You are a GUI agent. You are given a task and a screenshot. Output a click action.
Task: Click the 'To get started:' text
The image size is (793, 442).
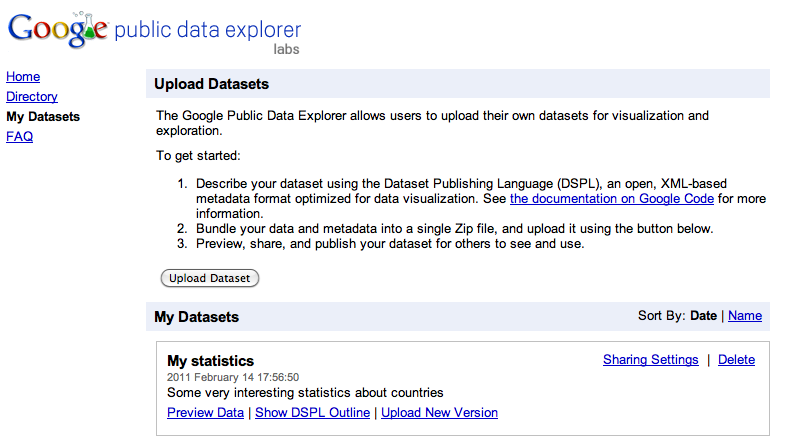point(198,156)
